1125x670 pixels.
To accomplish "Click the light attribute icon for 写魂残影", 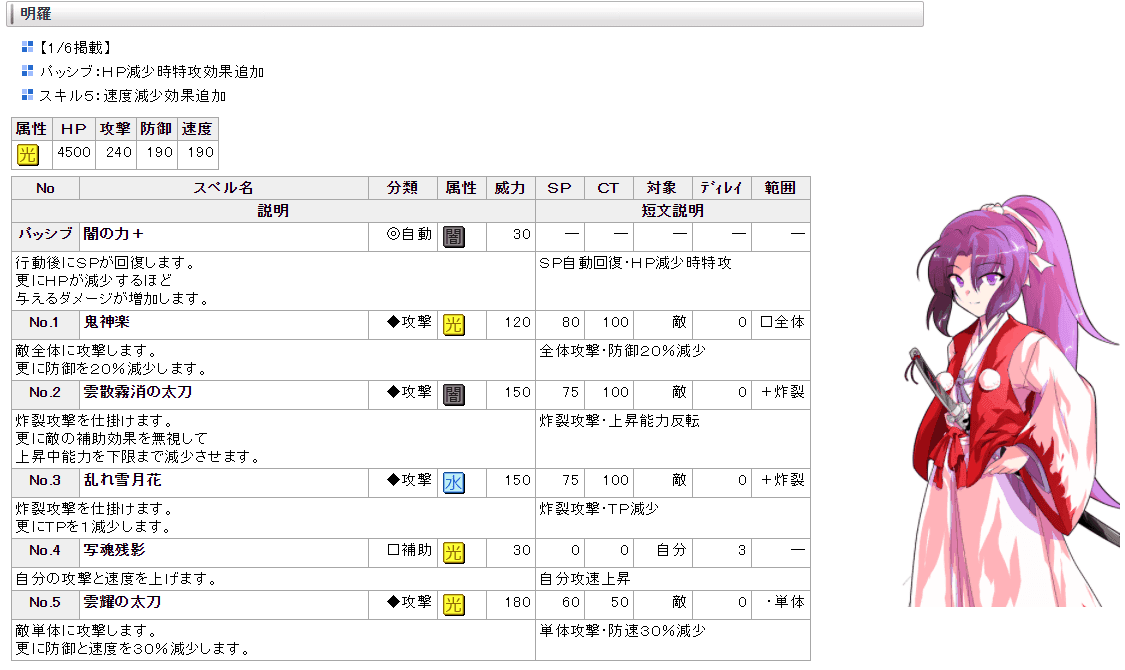I will (x=454, y=552).
